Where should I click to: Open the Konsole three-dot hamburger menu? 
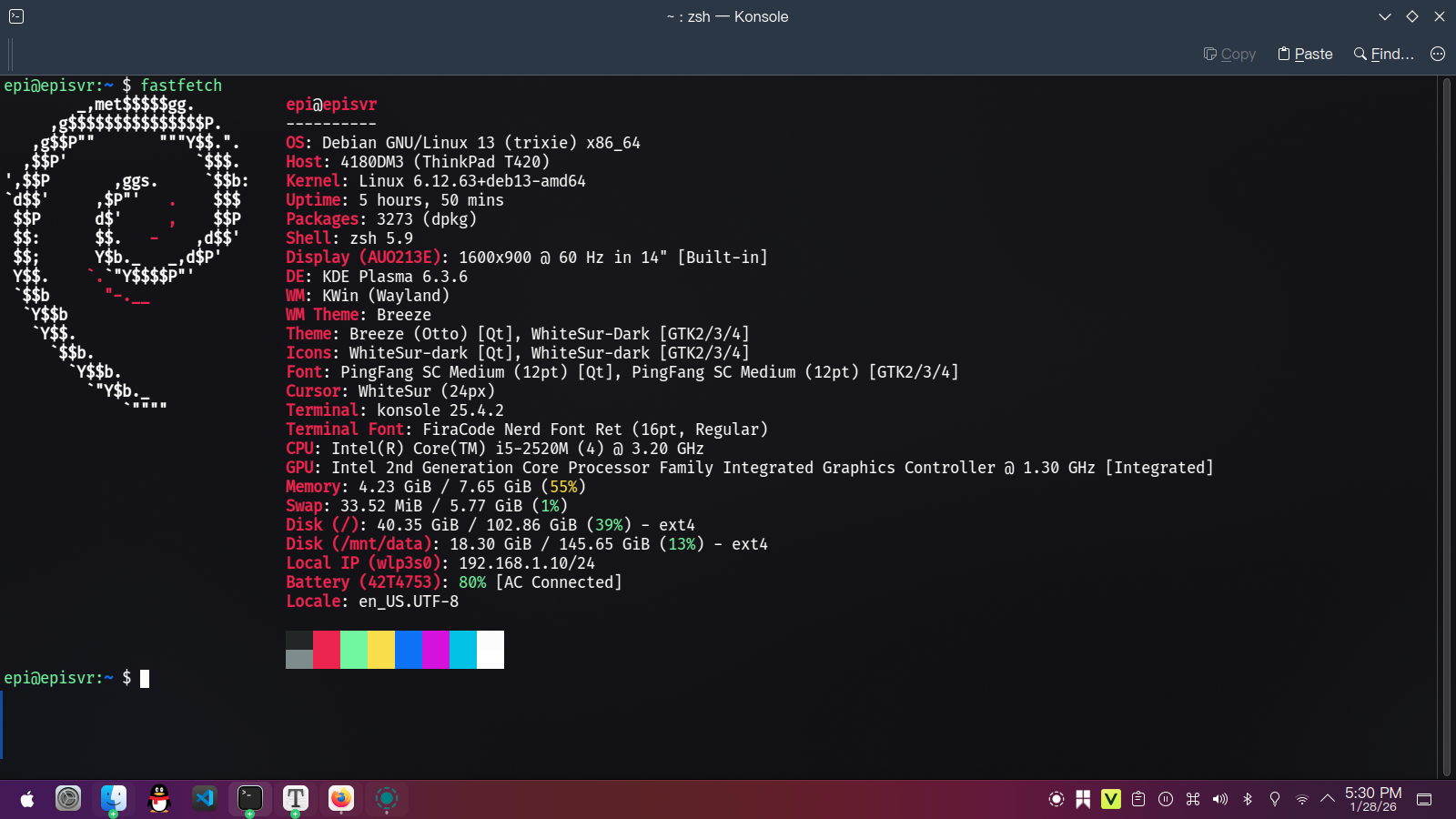point(1438,54)
